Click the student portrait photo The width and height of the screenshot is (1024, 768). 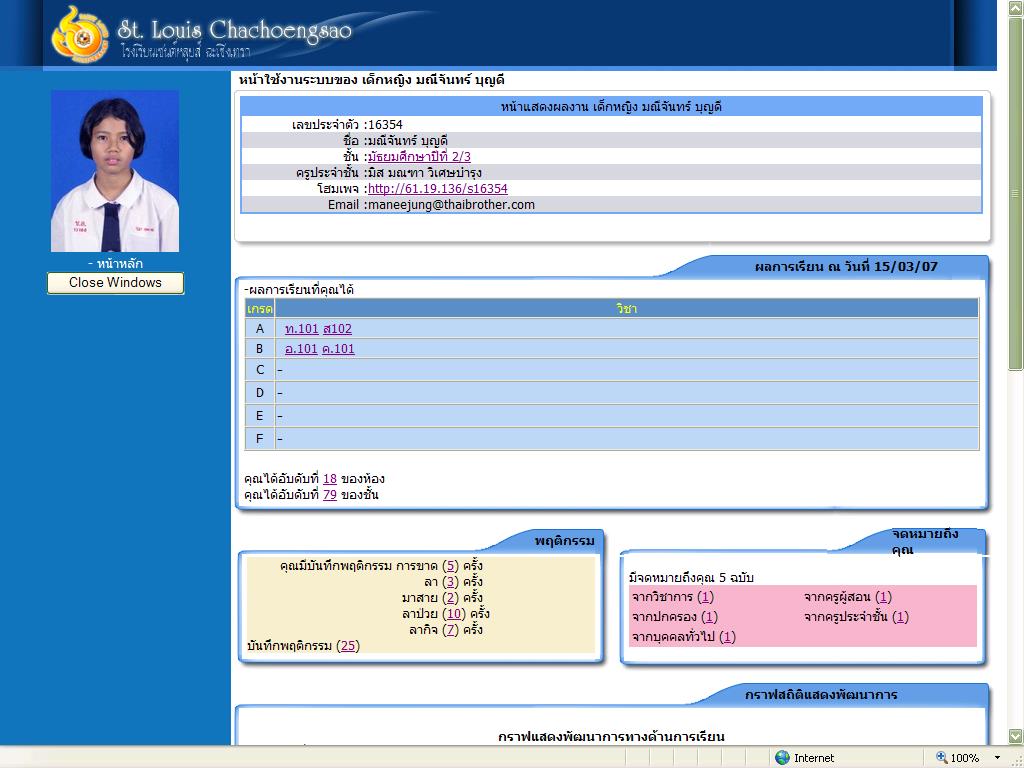point(115,171)
